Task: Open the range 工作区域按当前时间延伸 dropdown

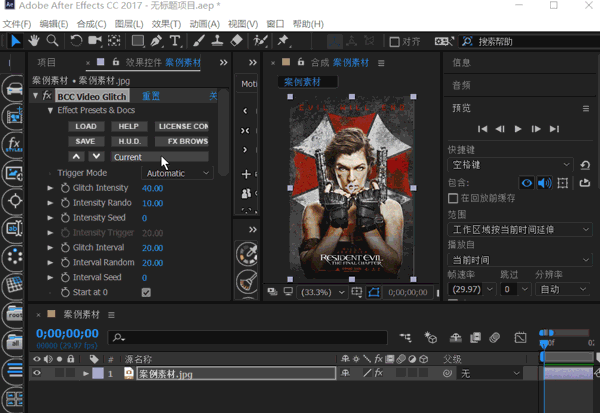Action: click(x=520, y=230)
